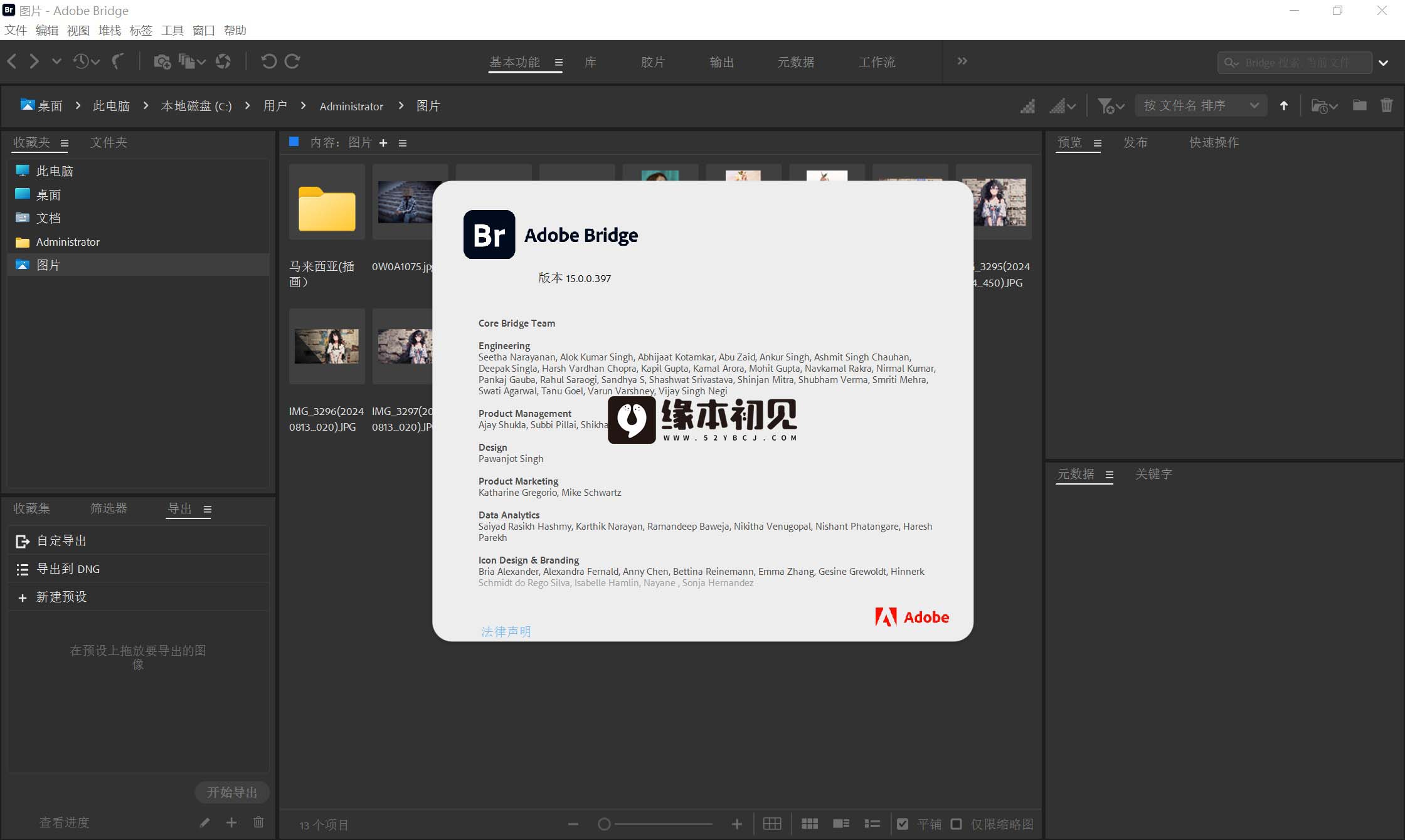Image resolution: width=1405 pixels, height=840 pixels.
Task: Toggle ascending sort order arrow
Action: pos(1284,106)
